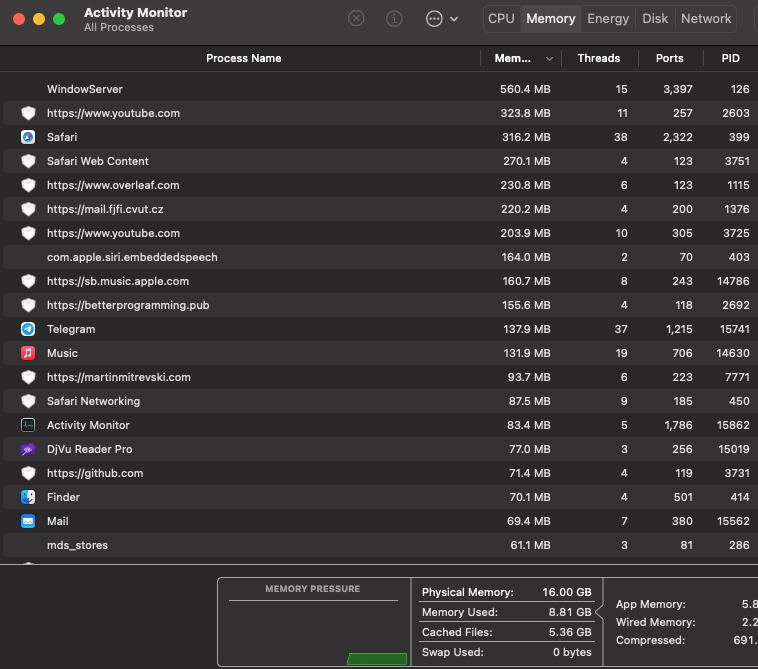Viewport: 758px width, 669px height.
Task: Click the 323.8 MB memory value
Action: point(525,113)
